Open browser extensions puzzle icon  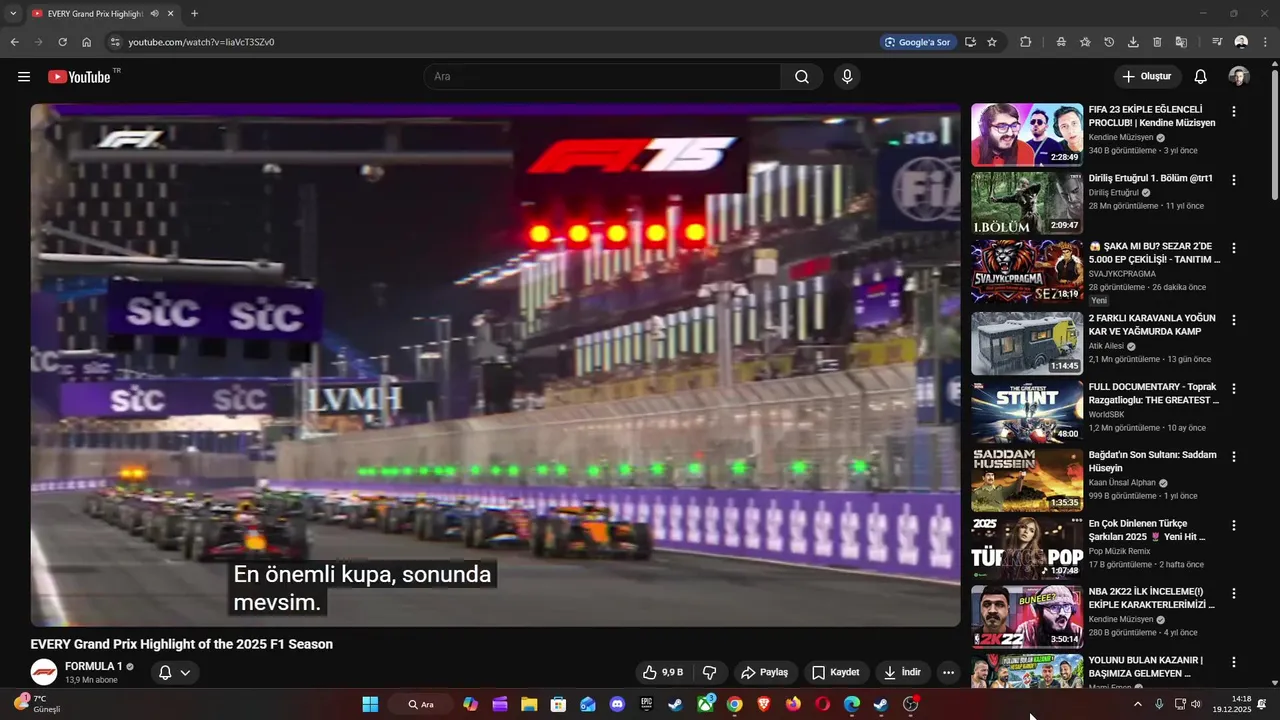(1026, 42)
